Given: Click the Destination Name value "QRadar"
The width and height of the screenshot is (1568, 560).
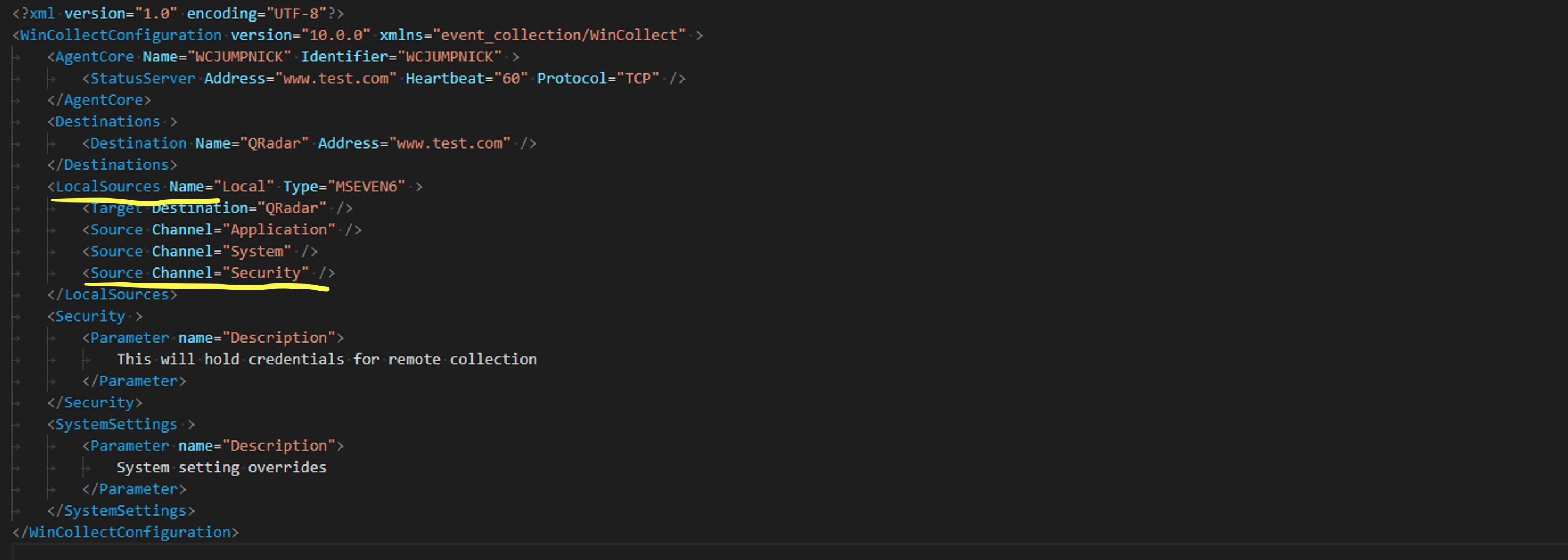Looking at the screenshot, I should coord(274,143).
